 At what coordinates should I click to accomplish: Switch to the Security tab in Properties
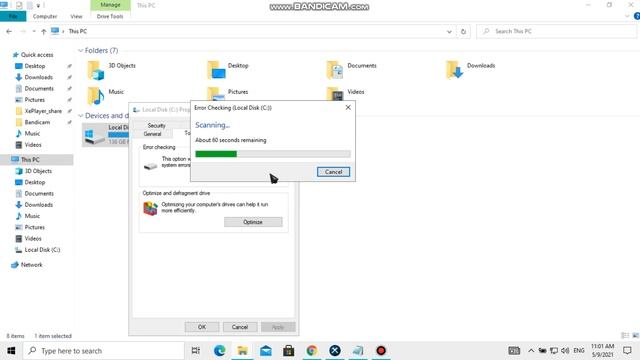point(156,125)
